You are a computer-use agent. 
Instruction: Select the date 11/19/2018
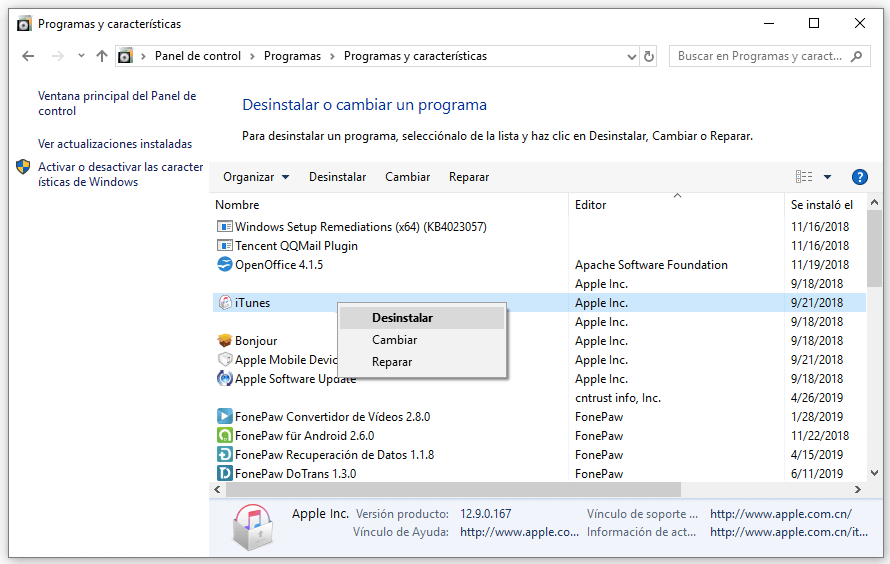[x=820, y=265]
